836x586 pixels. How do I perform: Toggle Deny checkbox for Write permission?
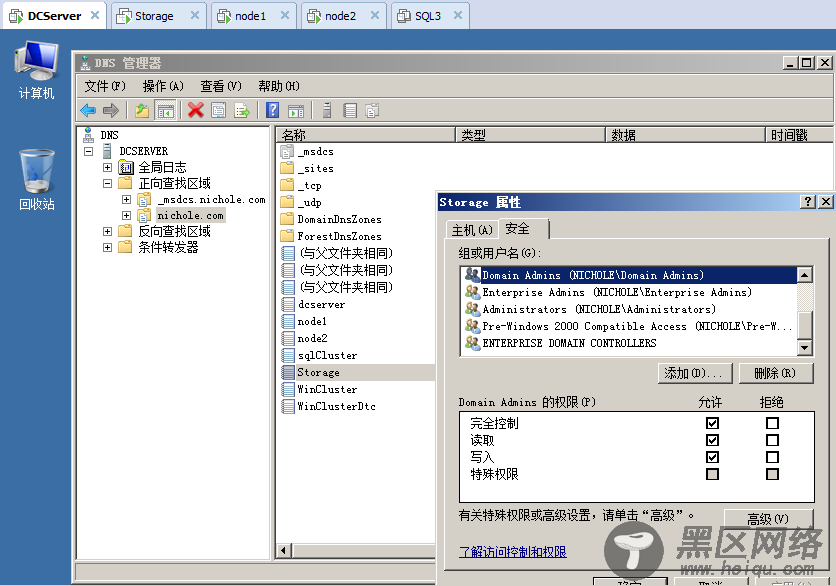[772, 457]
